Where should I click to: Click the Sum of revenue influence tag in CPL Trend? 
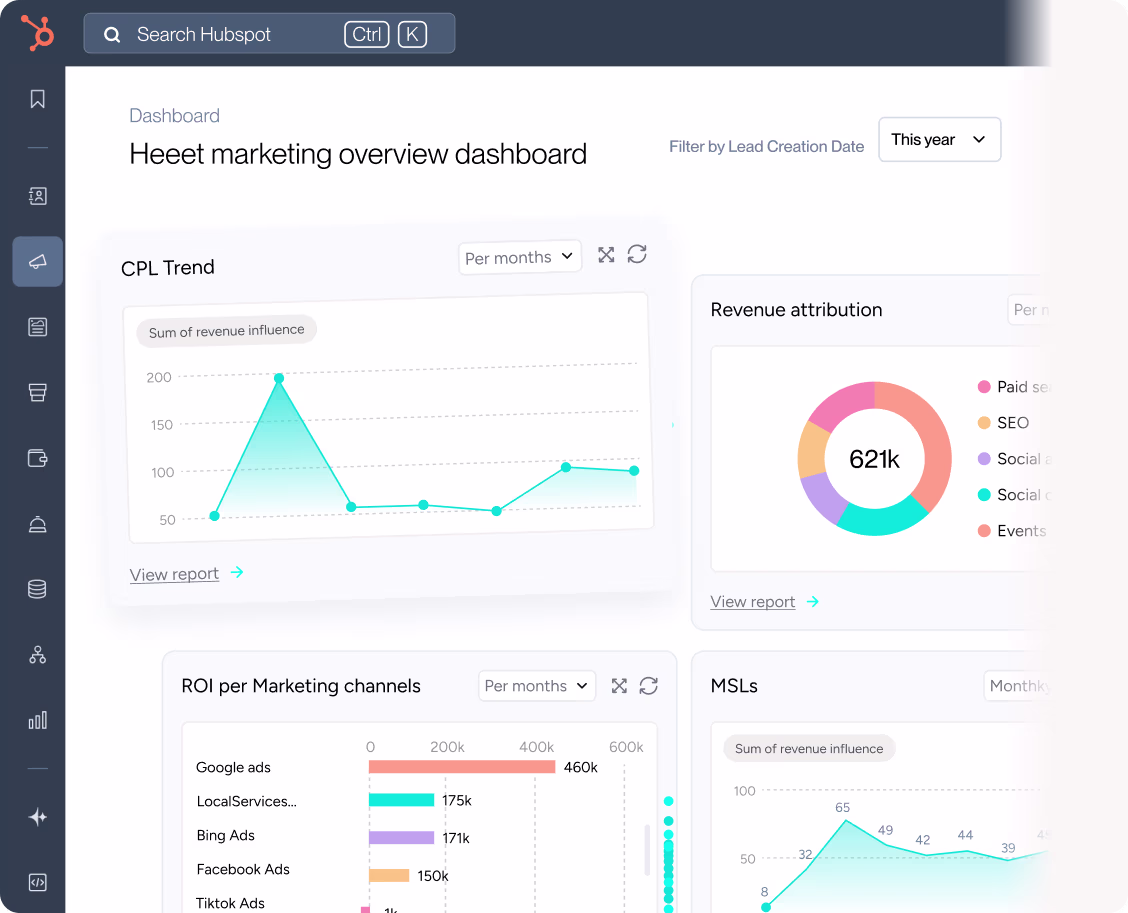[226, 331]
